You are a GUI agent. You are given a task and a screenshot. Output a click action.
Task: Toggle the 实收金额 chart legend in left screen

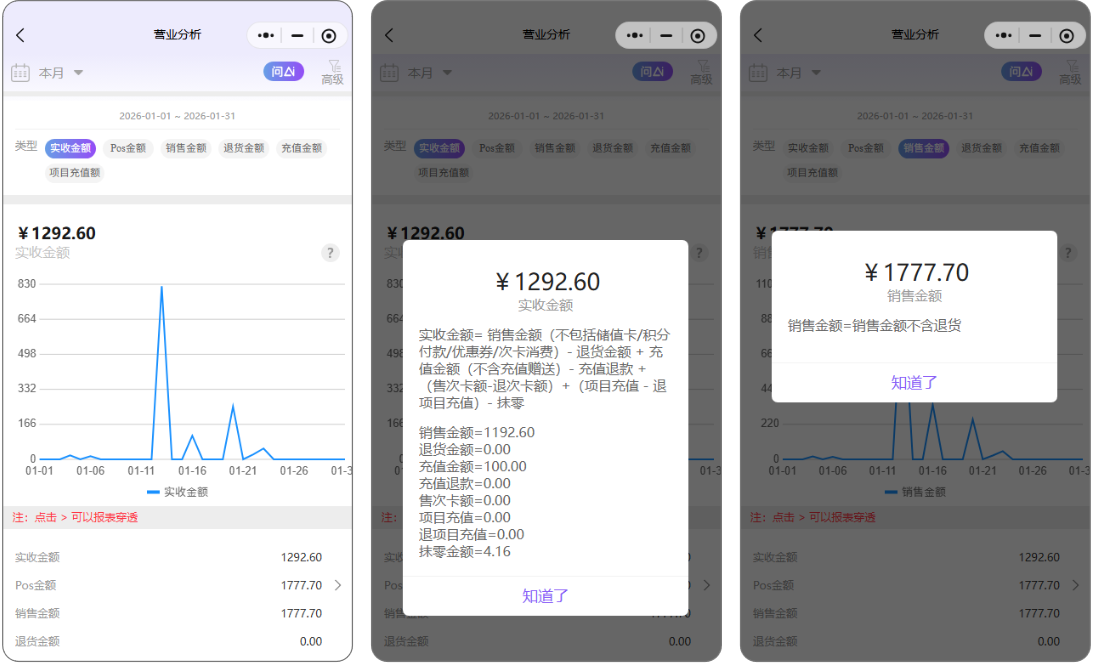pos(177,492)
